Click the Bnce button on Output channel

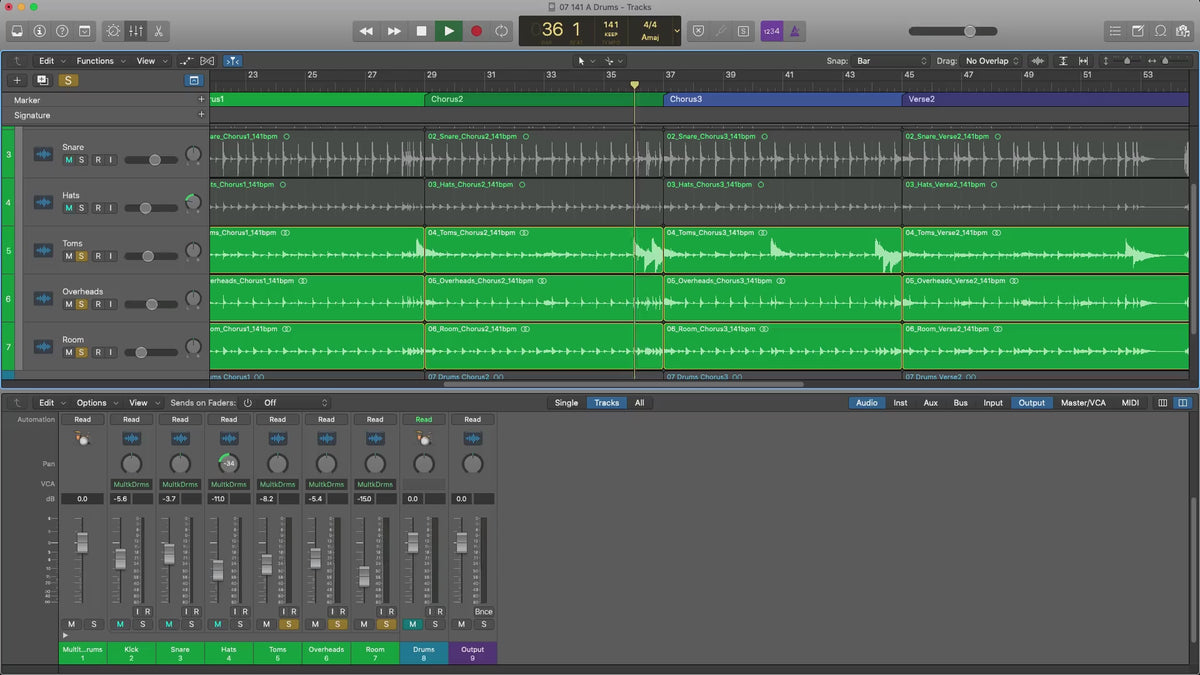483,611
